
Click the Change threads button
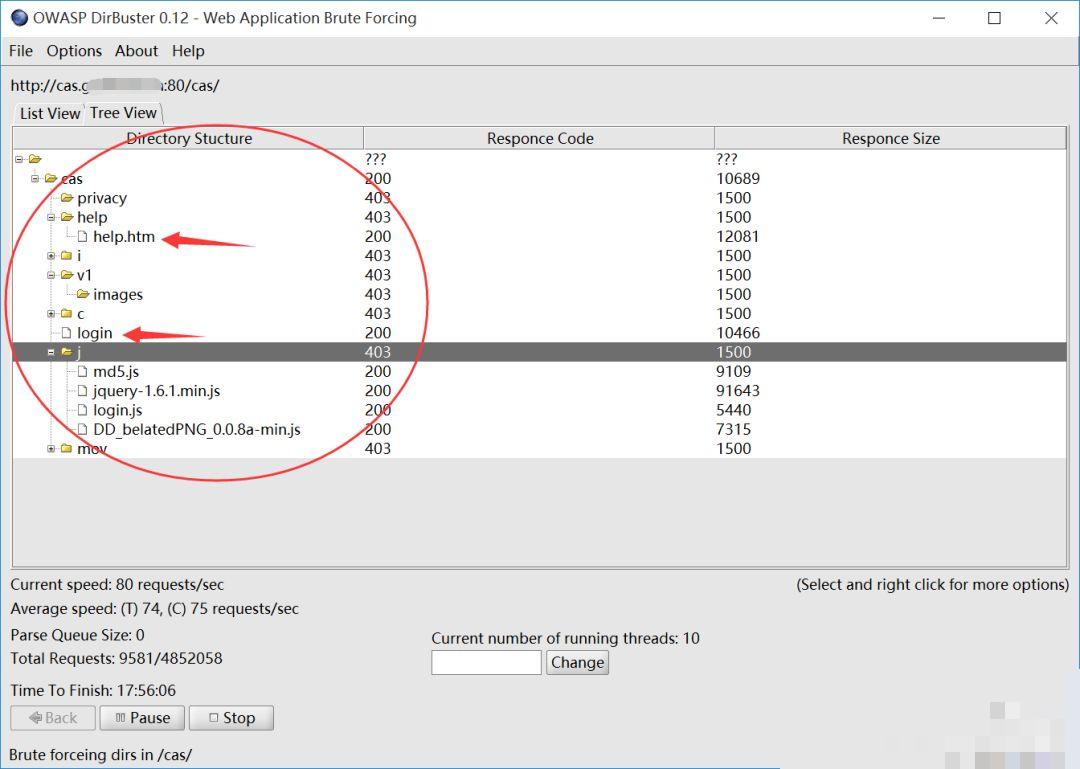tap(577, 662)
